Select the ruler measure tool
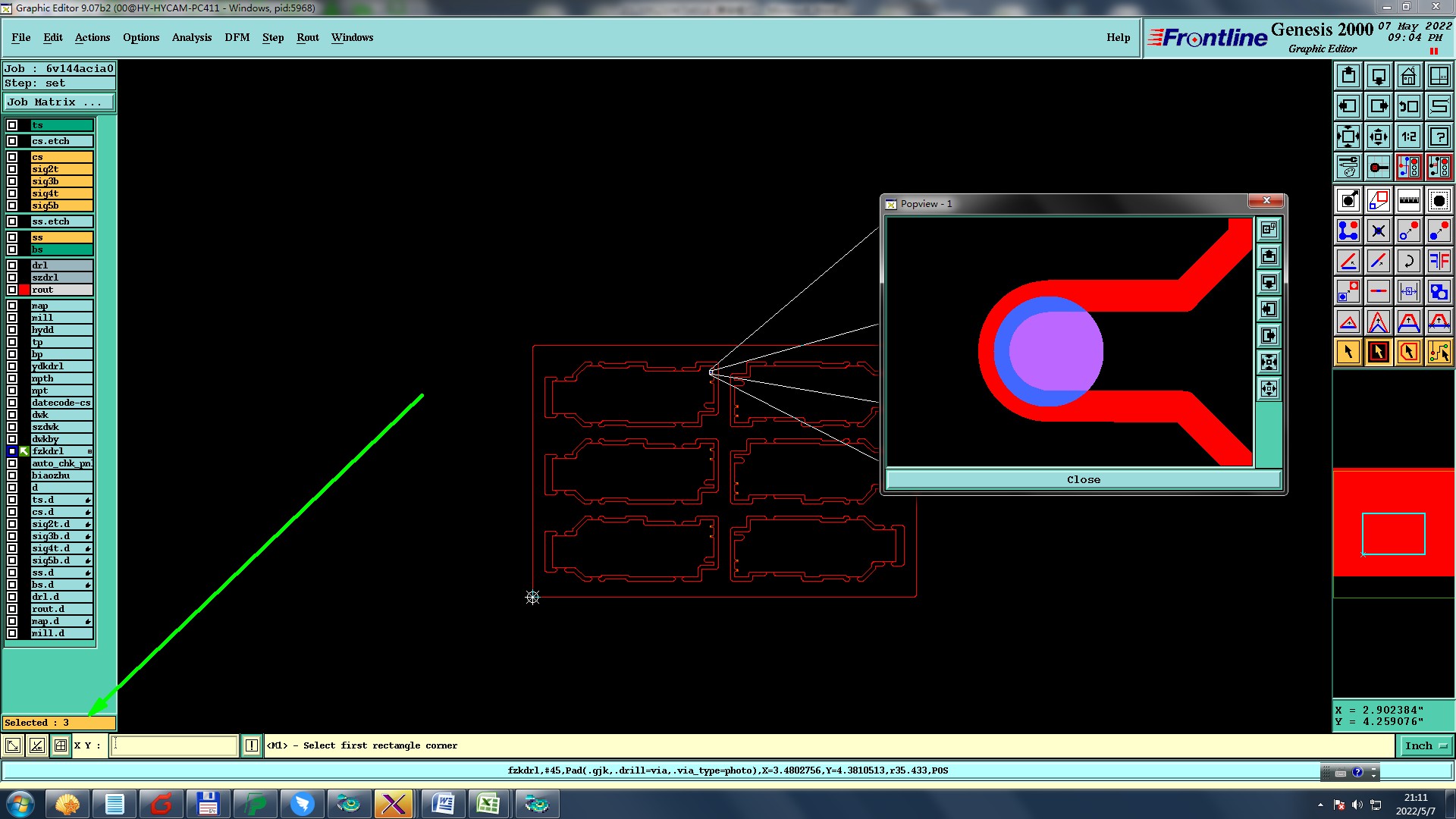Screen dimensions: 1456x819 (x=1408, y=201)
